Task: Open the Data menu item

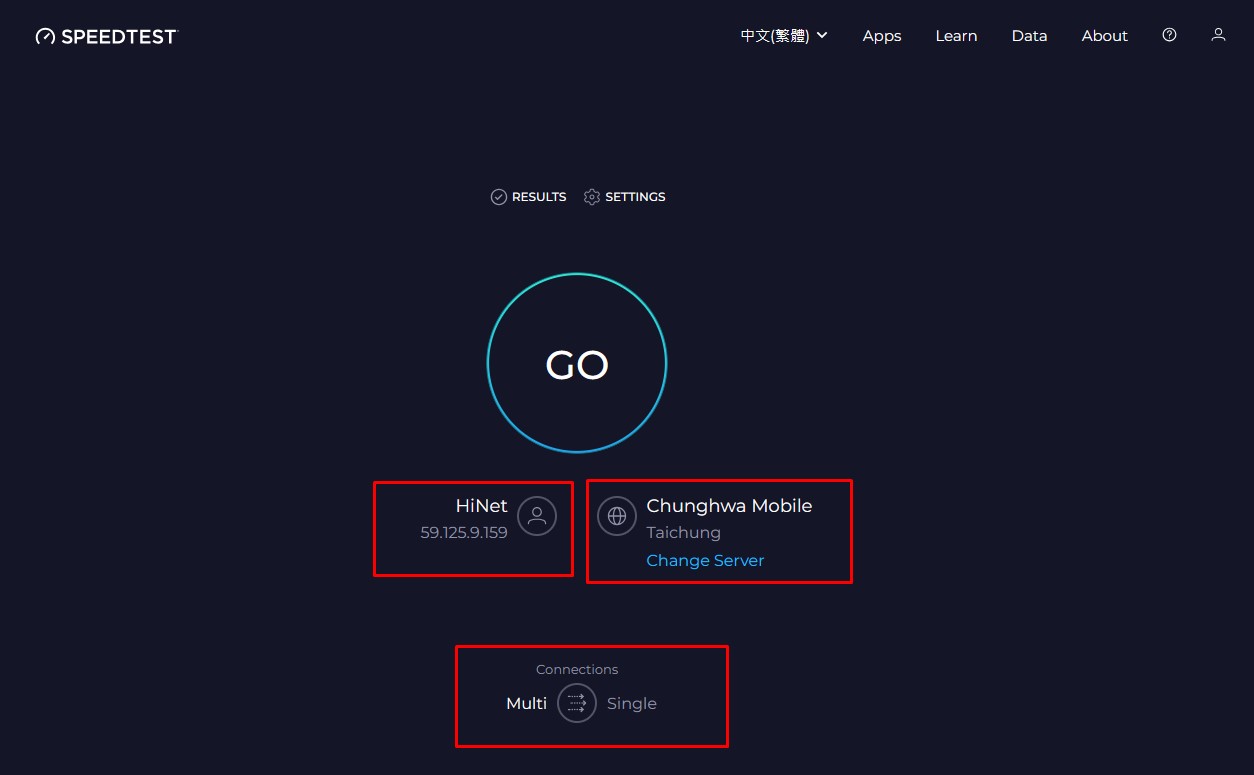Action: [x=1029, y=36]
